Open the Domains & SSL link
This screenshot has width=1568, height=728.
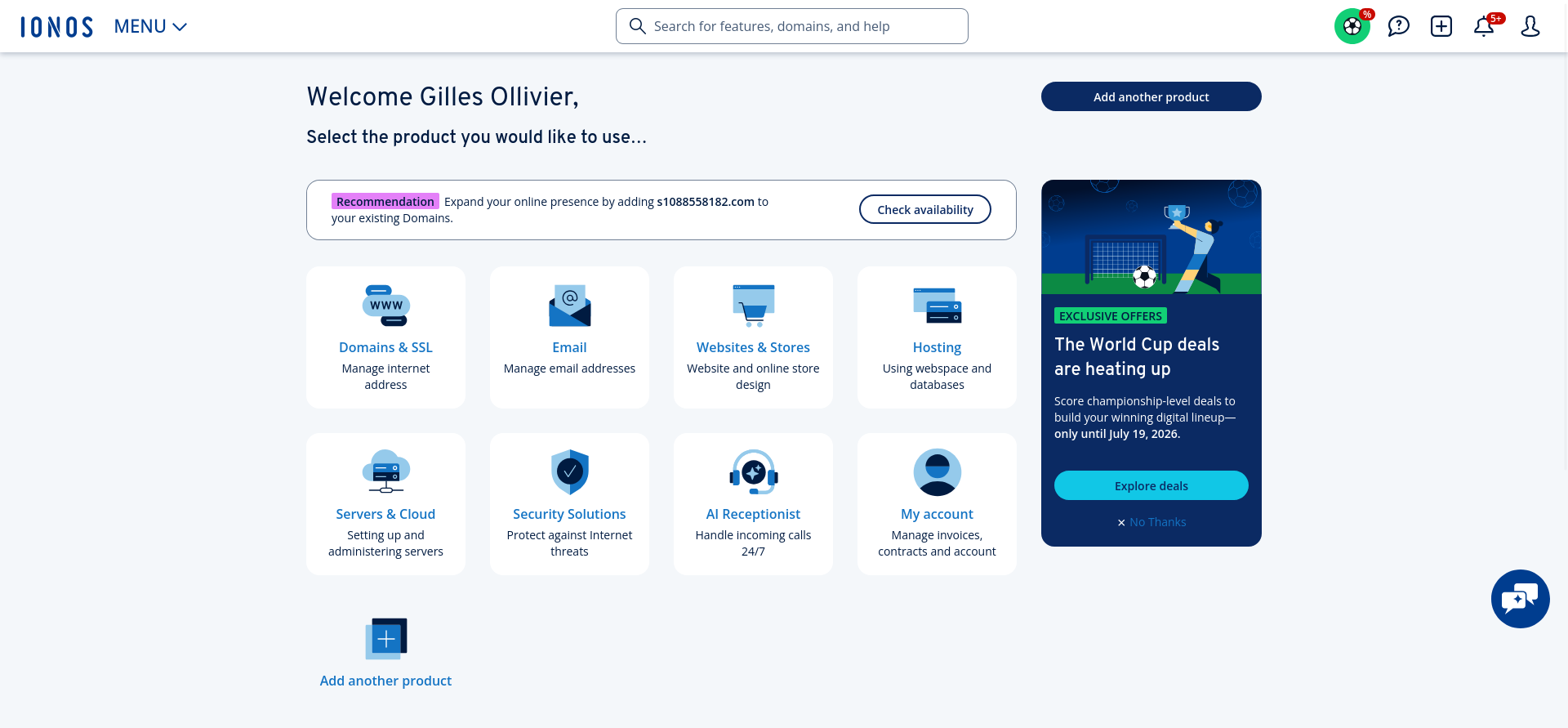click(385, 347)
